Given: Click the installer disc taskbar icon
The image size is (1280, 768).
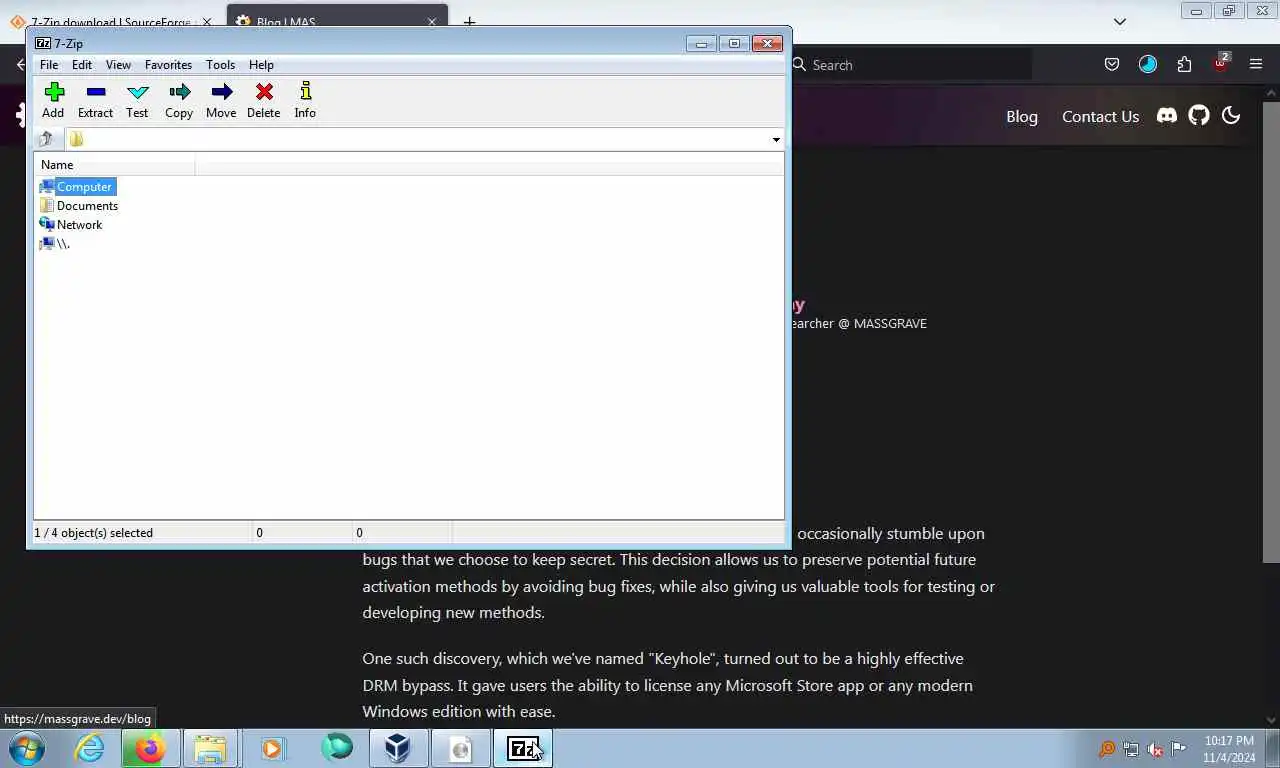Looking at the screenshot, I should coord(460,748).
